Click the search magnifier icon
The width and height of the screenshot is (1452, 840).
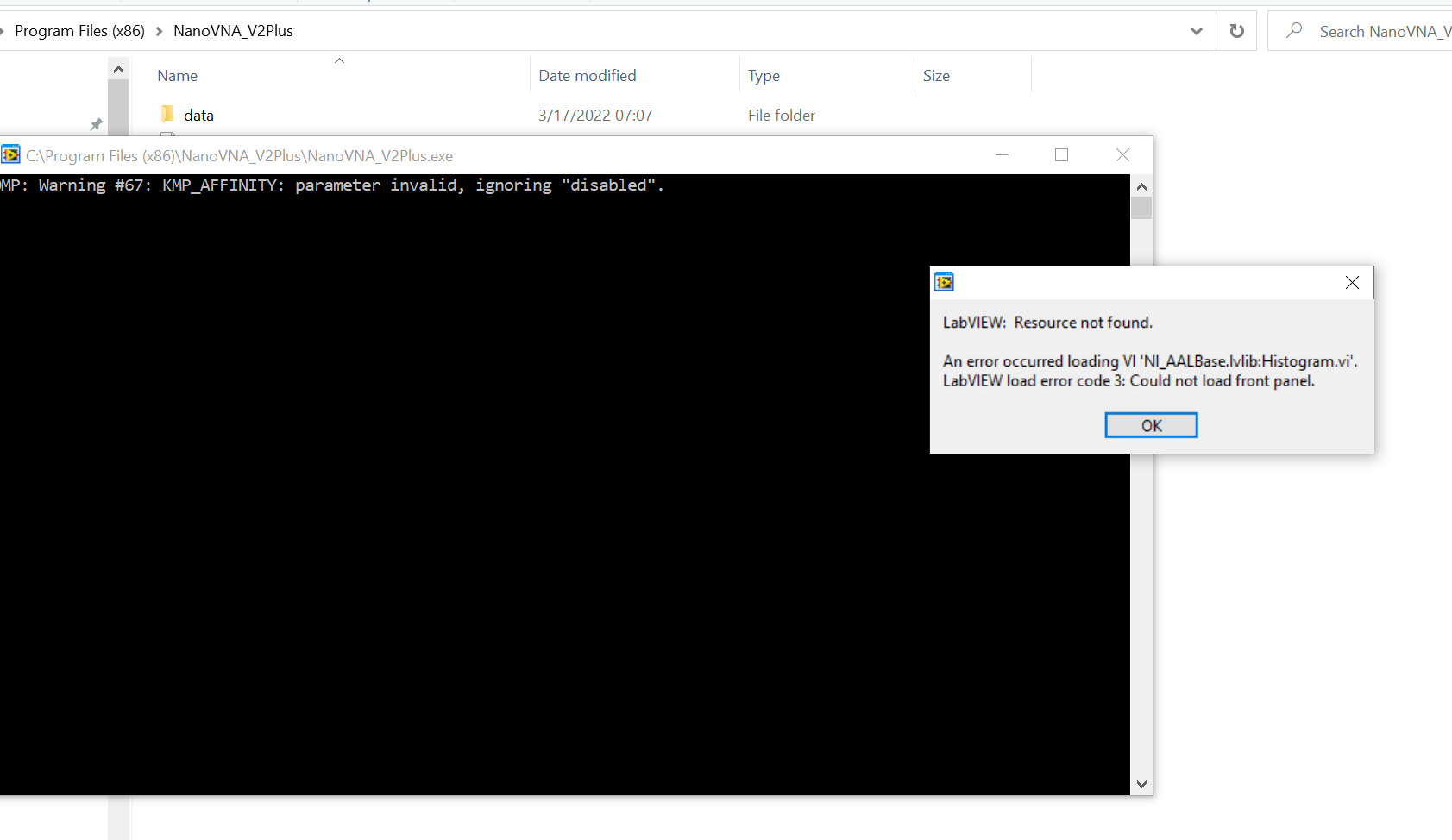1294,31
